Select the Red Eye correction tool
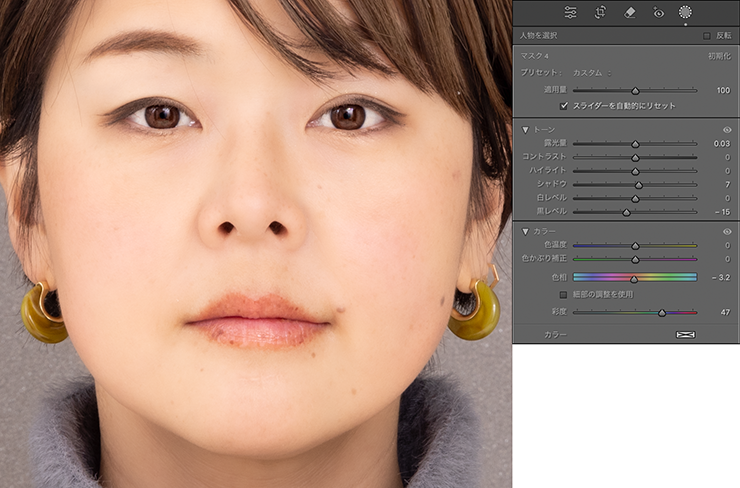This screenshot has width=740, height=488. coord(658,12)
